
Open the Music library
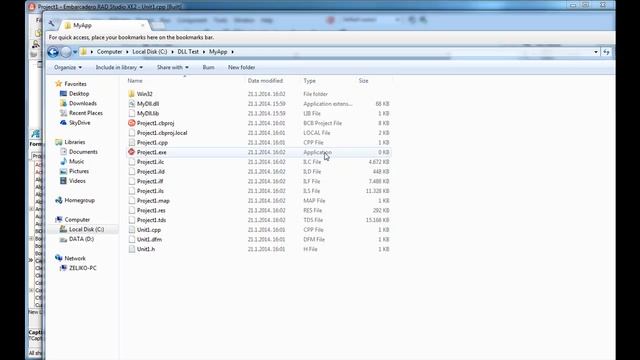tap(76, 162)
